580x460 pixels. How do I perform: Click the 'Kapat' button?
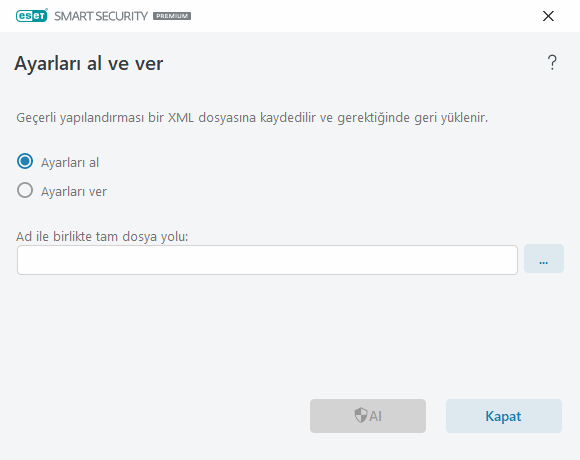(503, 416)
